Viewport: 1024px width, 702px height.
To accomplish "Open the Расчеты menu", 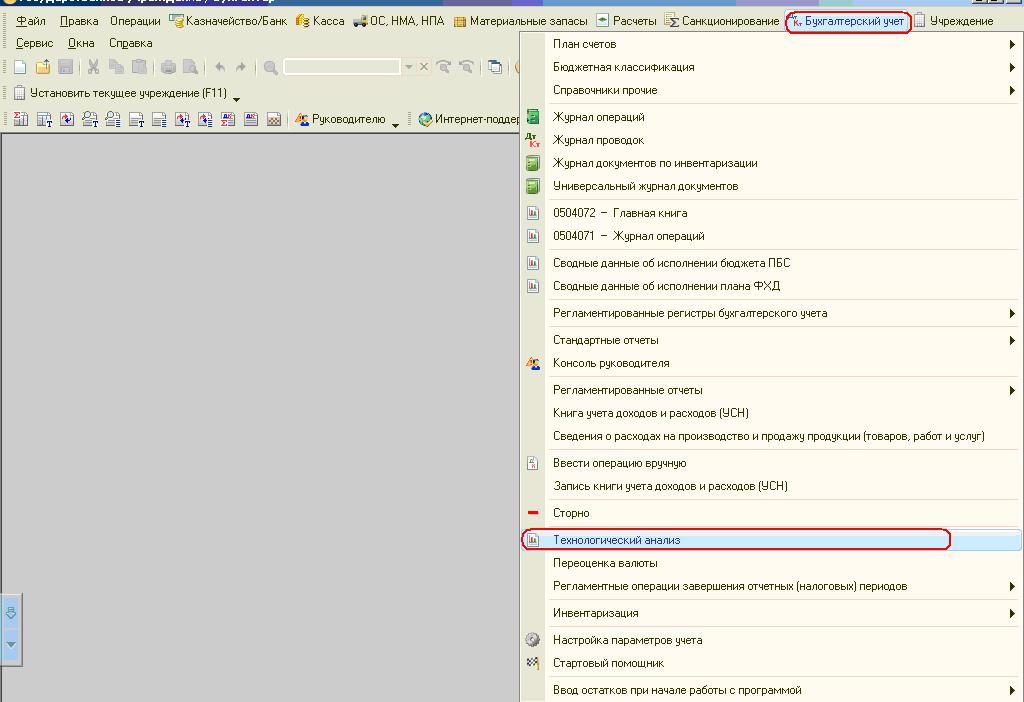I will click(626, 21).
